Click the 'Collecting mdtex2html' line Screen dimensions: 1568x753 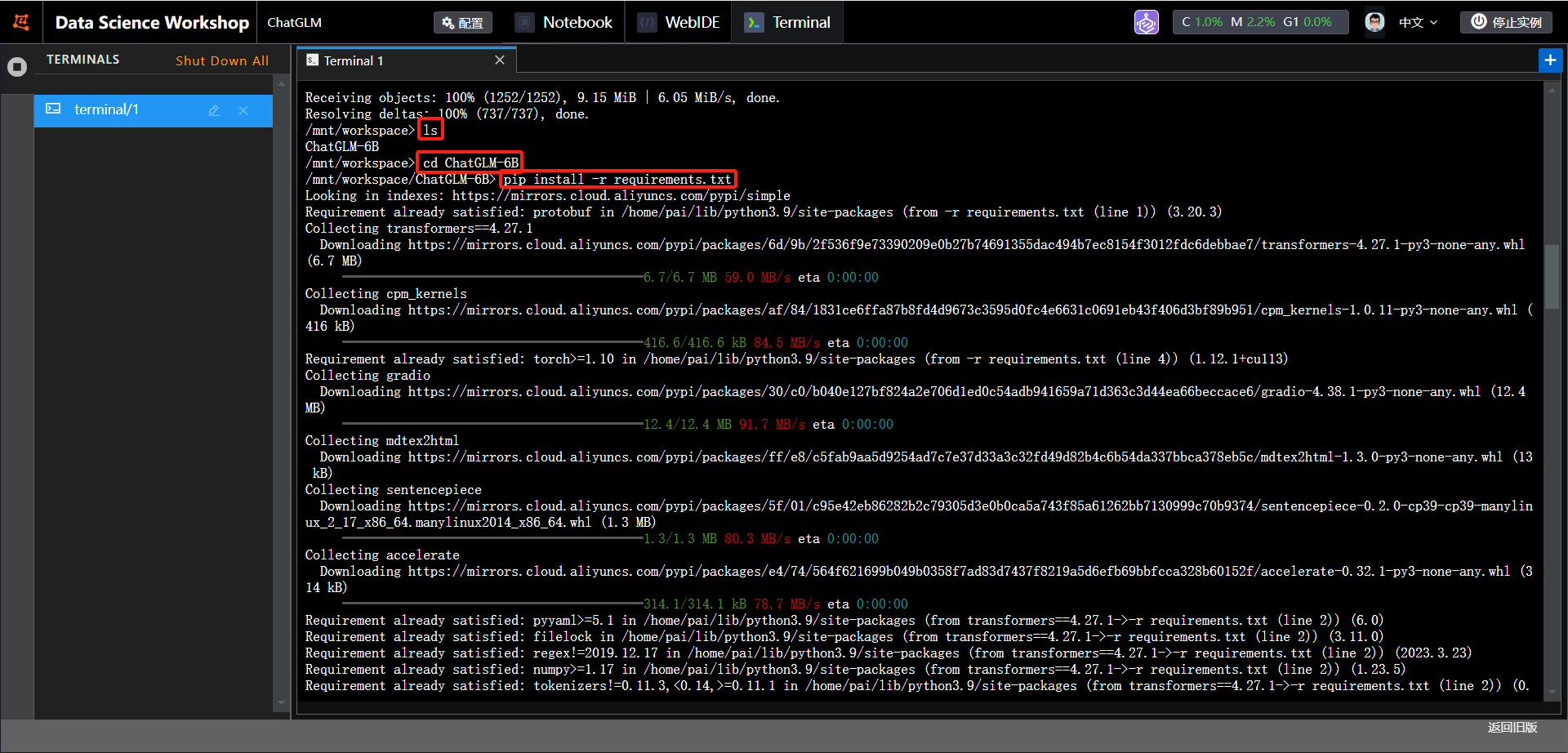click(x=382, y=441)
